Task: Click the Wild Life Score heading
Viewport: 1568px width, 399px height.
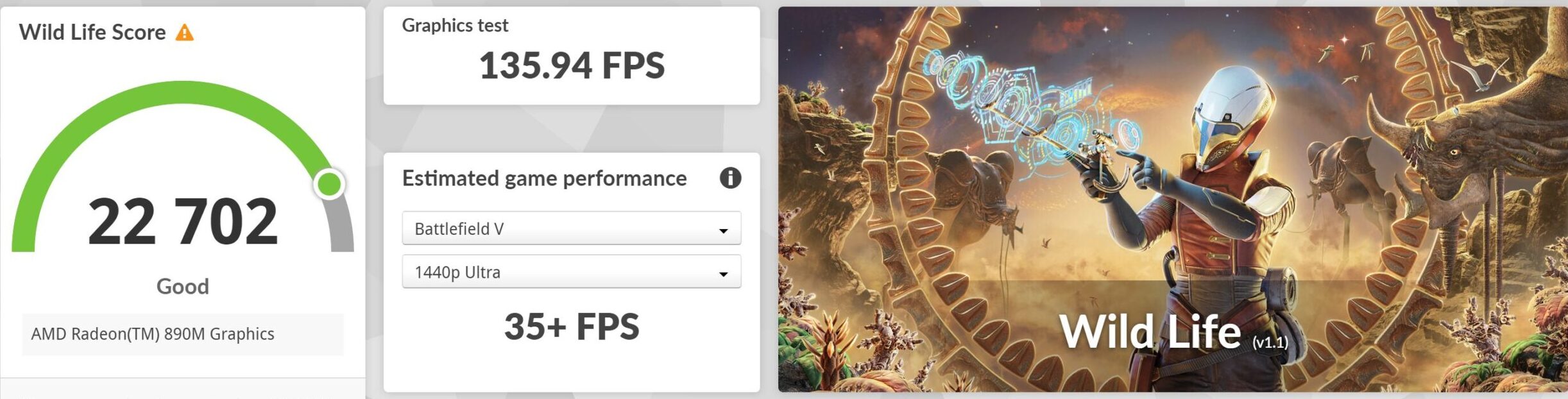Action: coord(92,33)
